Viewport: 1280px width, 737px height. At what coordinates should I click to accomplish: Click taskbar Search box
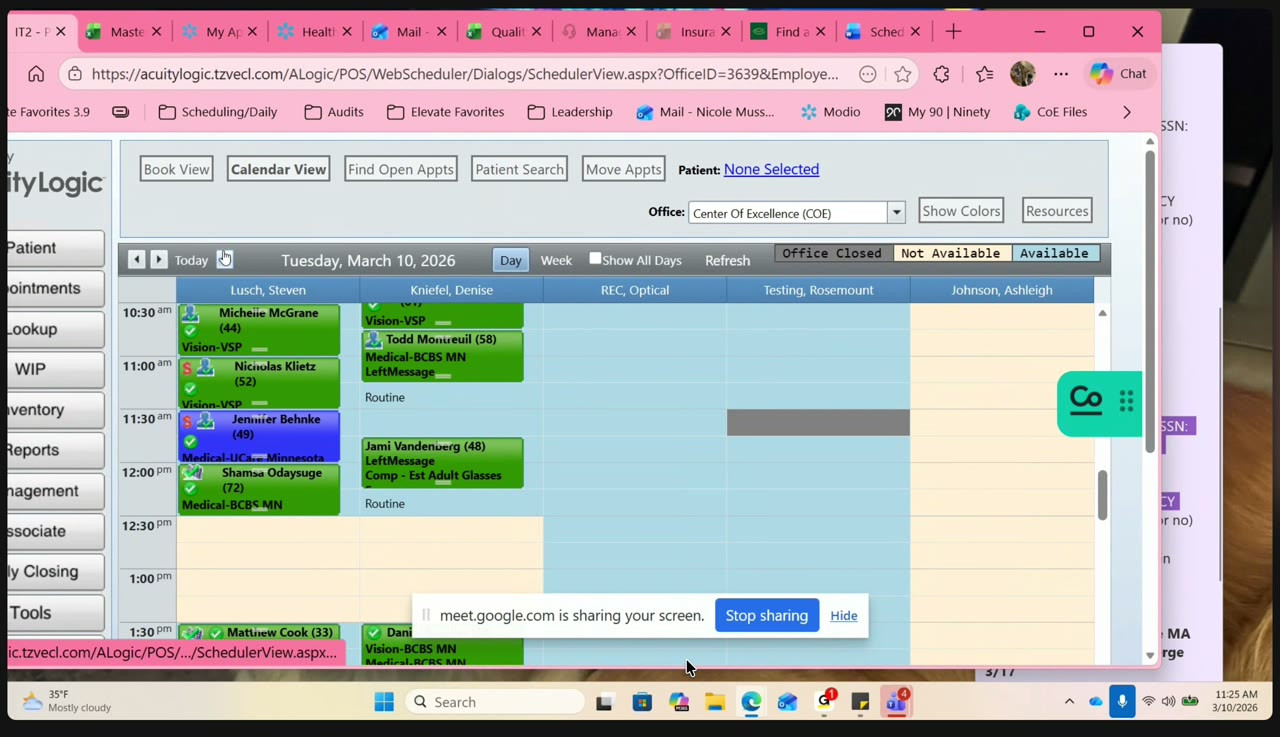coord(495,702)
